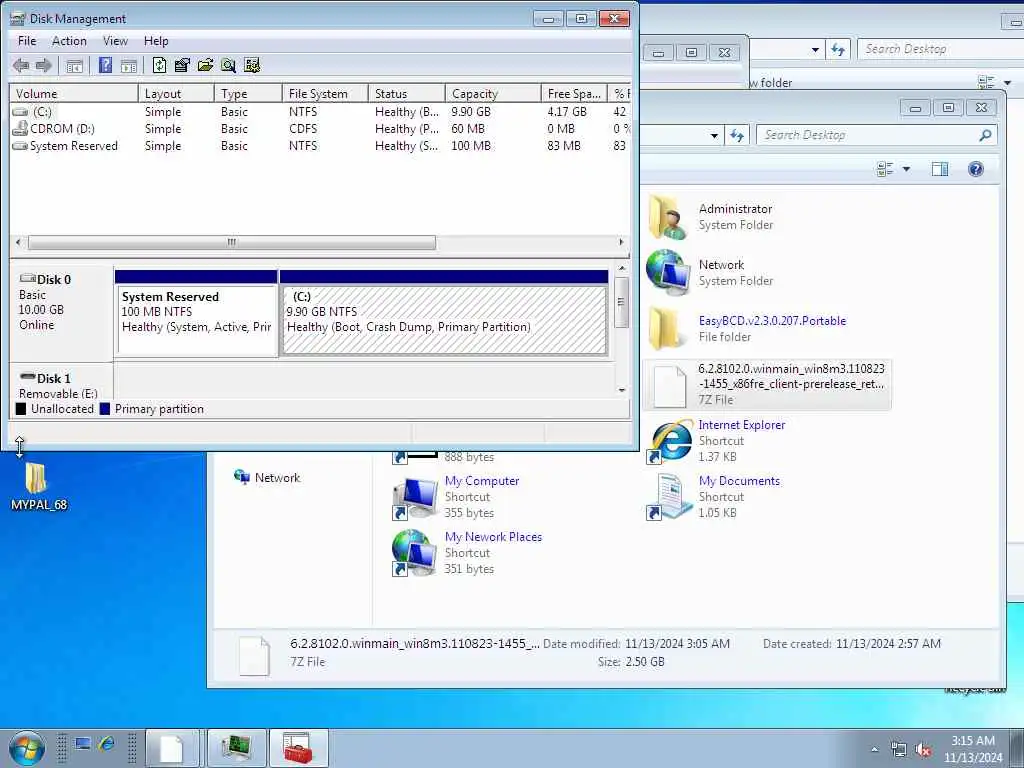Toggle Show/Hide Action Pane toolbar icon
This screenshot has height=768, width=1024.
pyautogui.click(x=129, y=65)
